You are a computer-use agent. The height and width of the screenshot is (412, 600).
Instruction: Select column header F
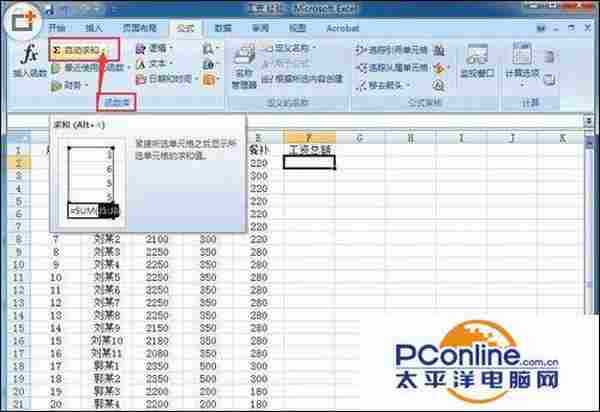point(309,137)
